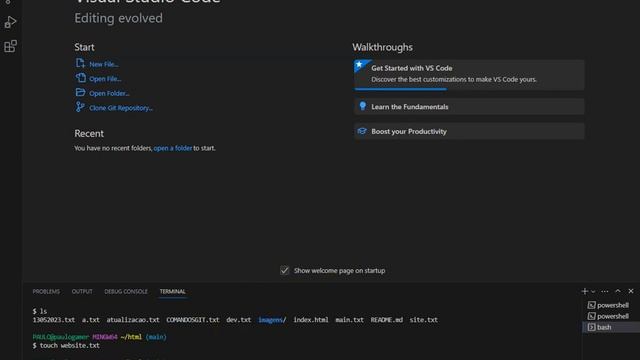Add a new terminal with plus icon

pos(584,291)
